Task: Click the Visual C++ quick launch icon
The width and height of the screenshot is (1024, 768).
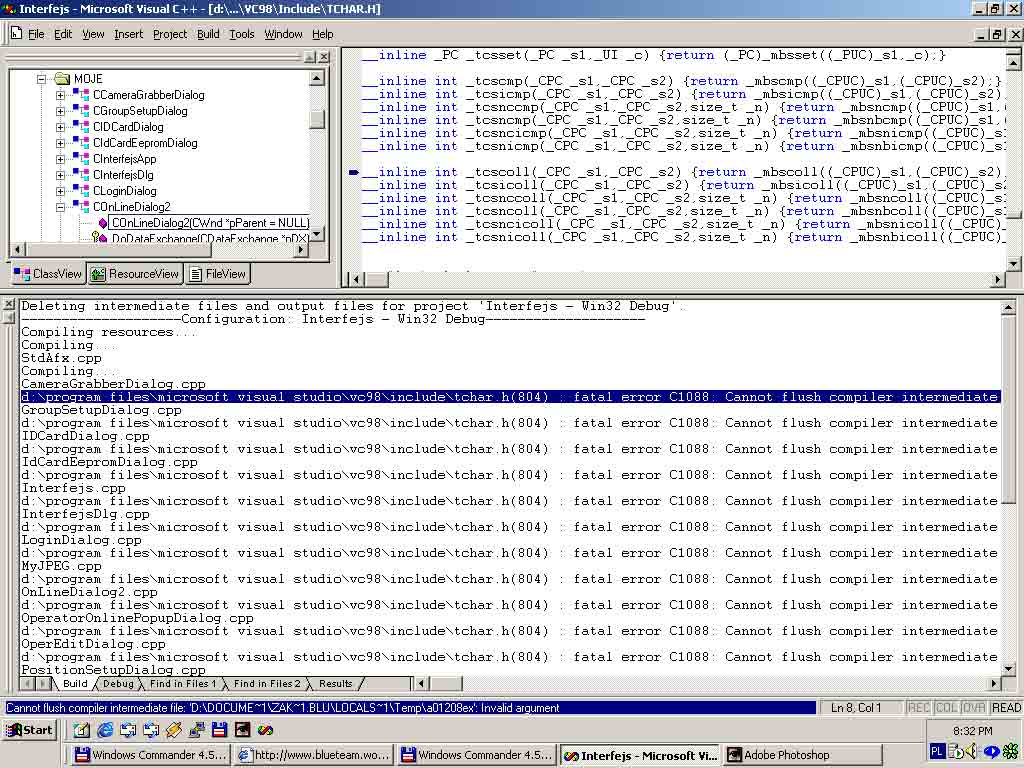Action: click(x=265, y=730)
